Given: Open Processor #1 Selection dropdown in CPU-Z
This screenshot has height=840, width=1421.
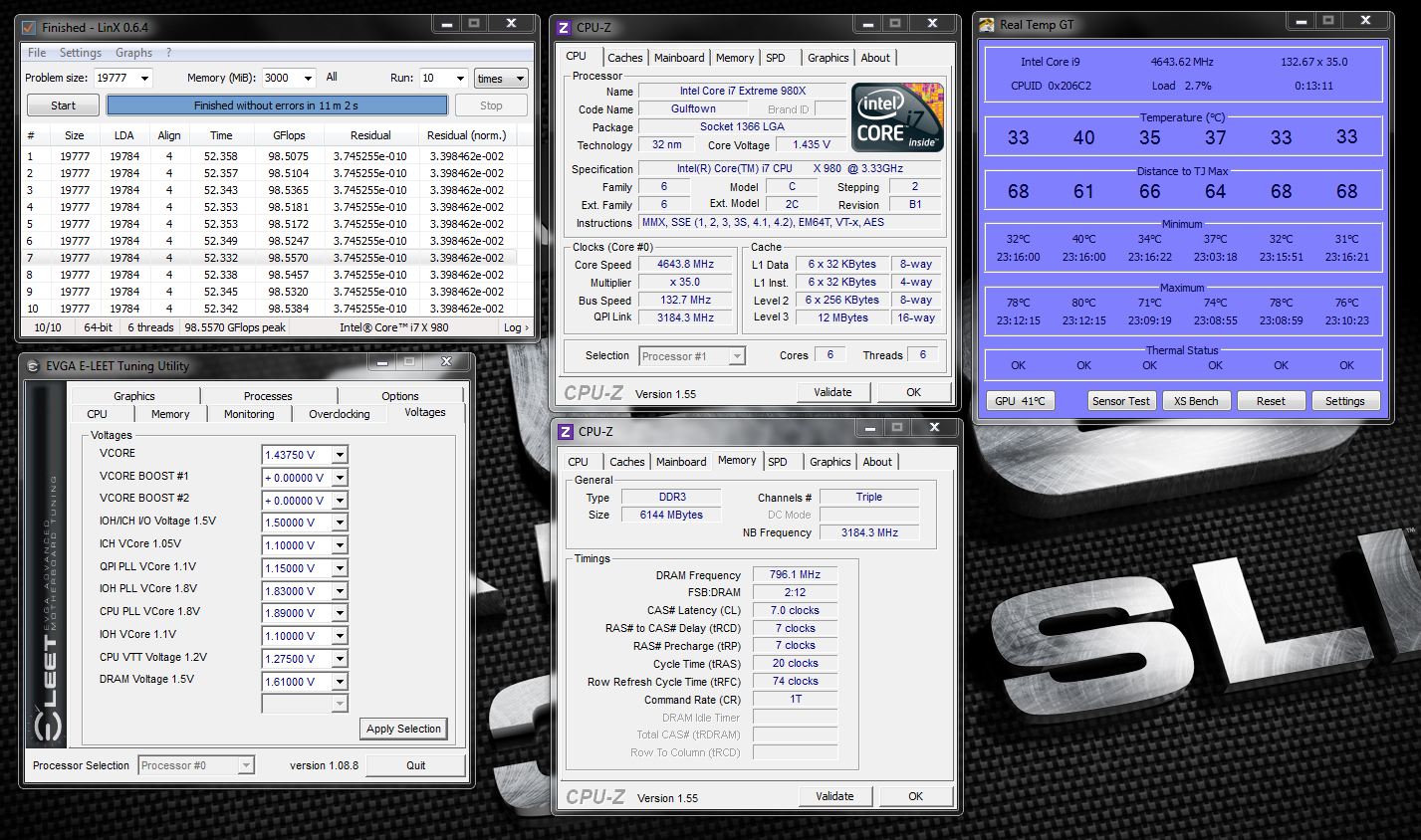Looking at the screenshot, I should (737, 355).
